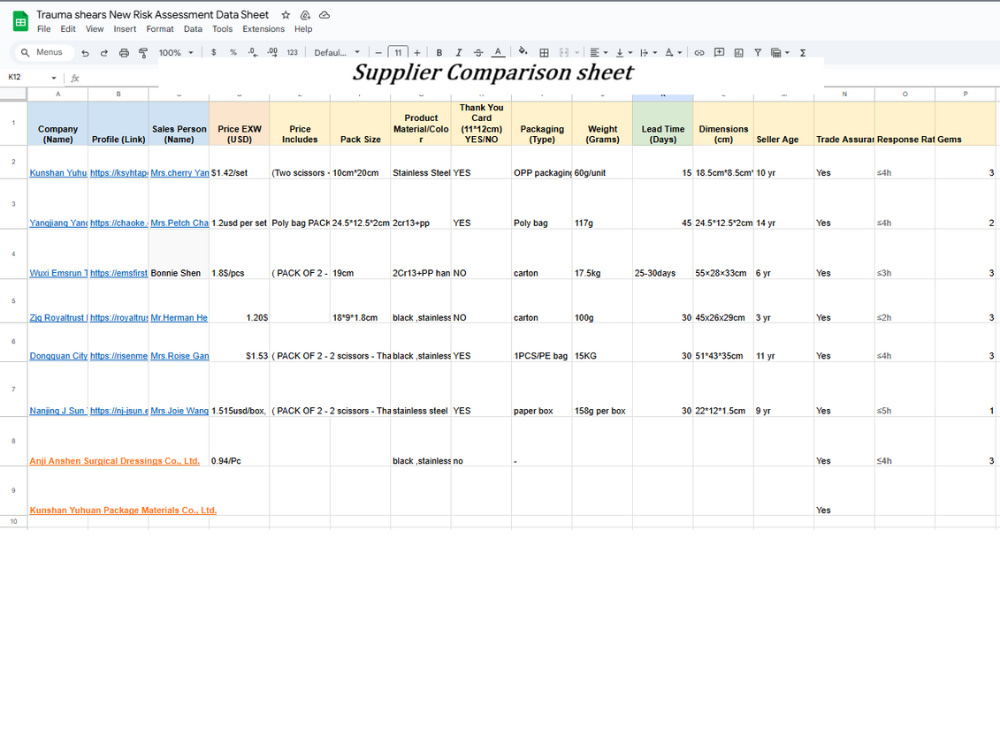
Task: View the cloud save status icon
Action: point(325,15)
